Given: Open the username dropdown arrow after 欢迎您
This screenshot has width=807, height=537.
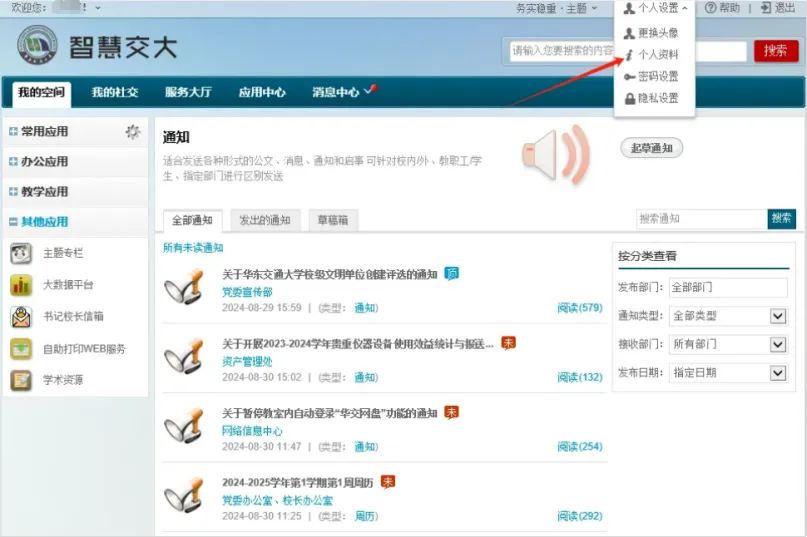Looking at the screenshot, I should point(98,8).
